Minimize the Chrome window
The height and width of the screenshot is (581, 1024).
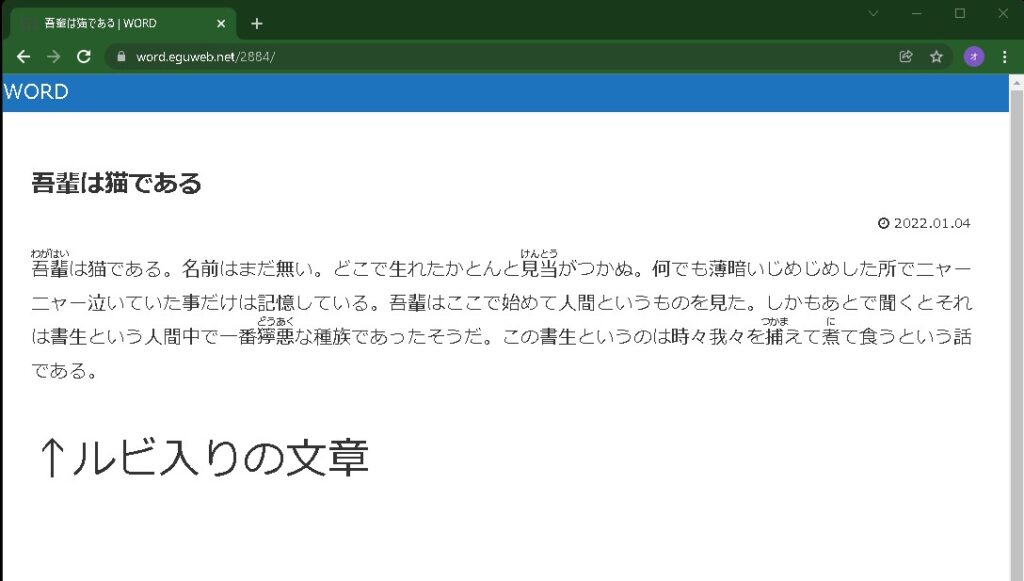pyautogui.click(x=916, y=13)
